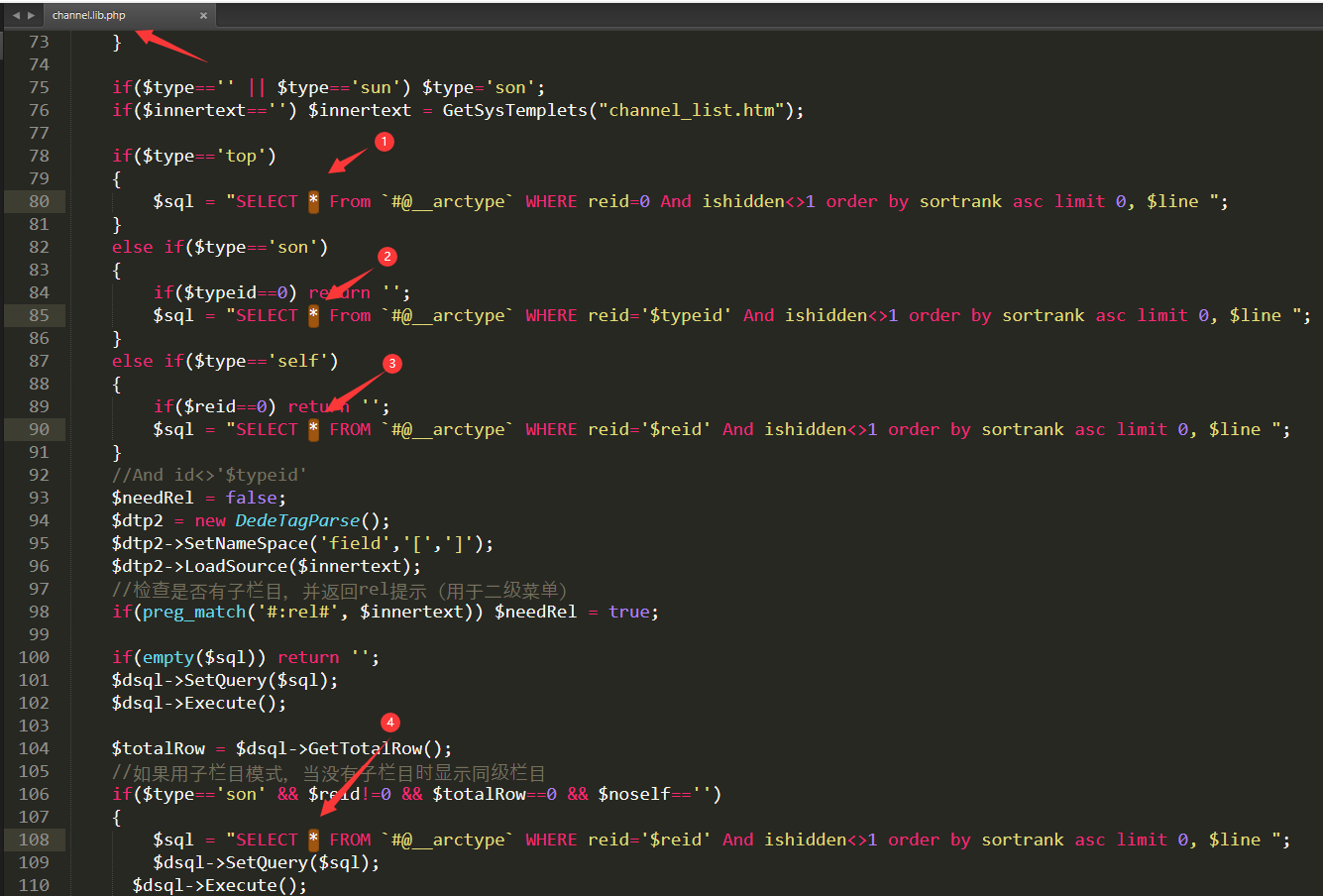Click the left tab-scroll arrow
1323x896 pixels.
pyautogui.click(x=16, y=15)
